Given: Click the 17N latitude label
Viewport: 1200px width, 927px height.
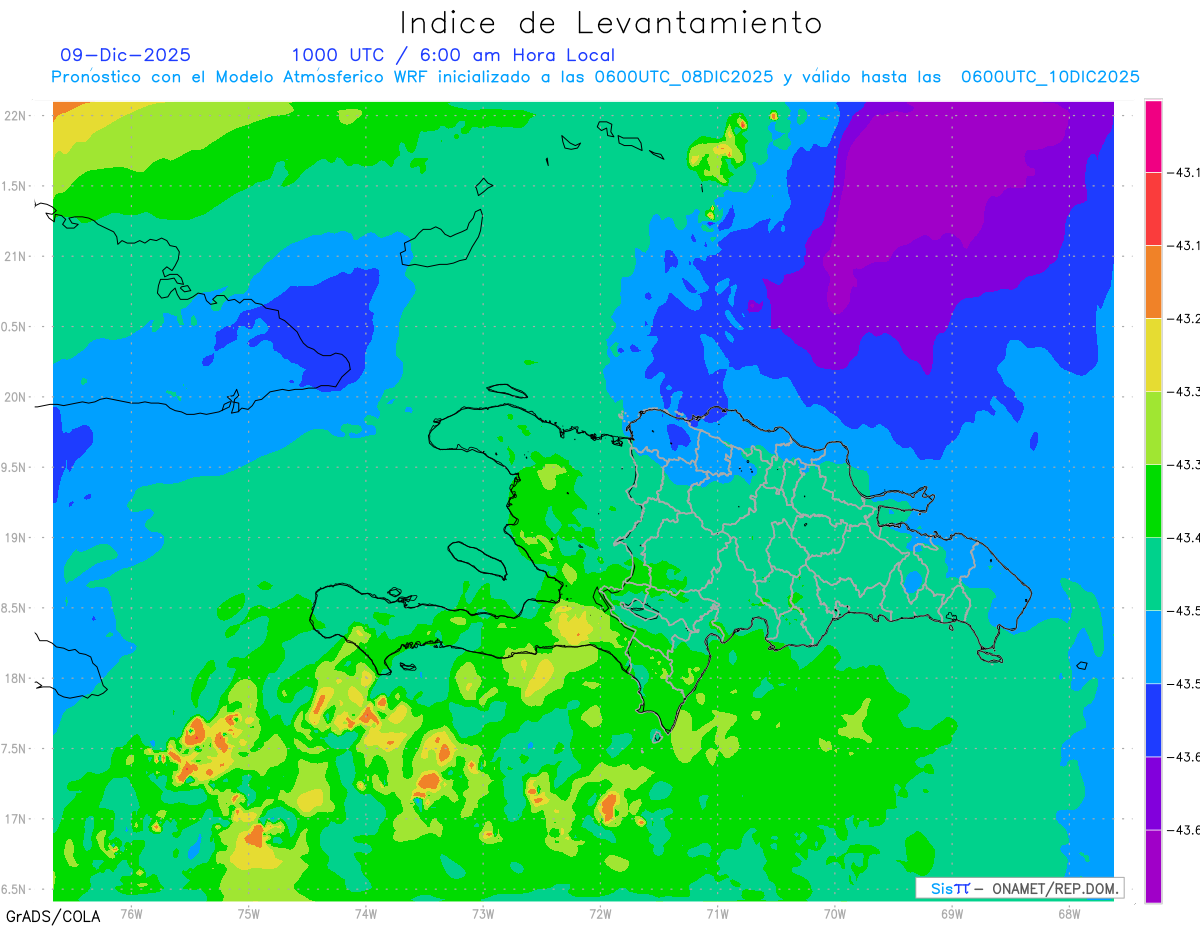Looking at the screenshot, I should pos(17,820).
